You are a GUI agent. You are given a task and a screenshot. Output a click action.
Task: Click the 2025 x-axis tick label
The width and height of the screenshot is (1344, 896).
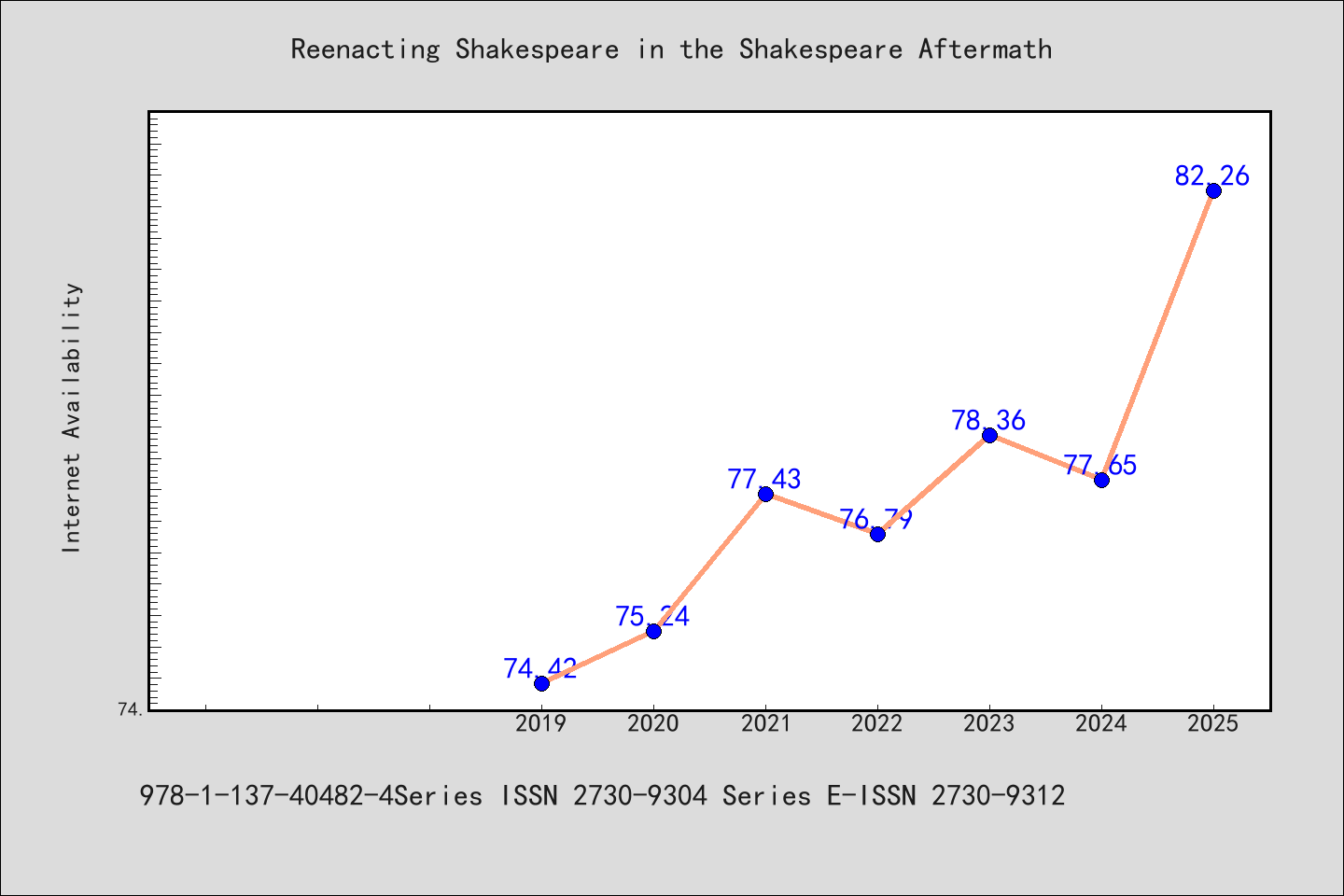1213,723
